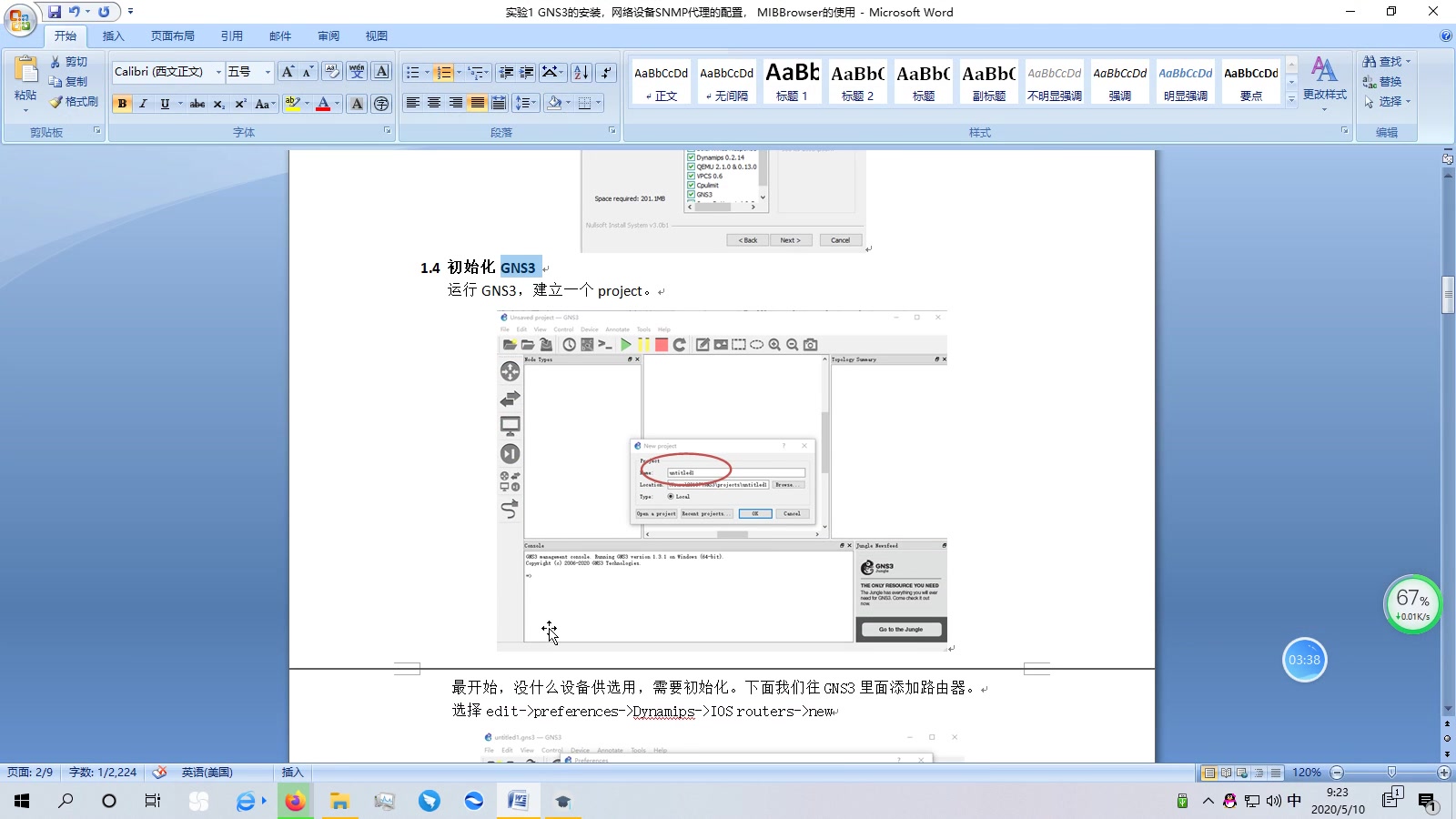The image size is (1456, 819).
Task: Click the Copy (复制) button
Action: [69, 82]
